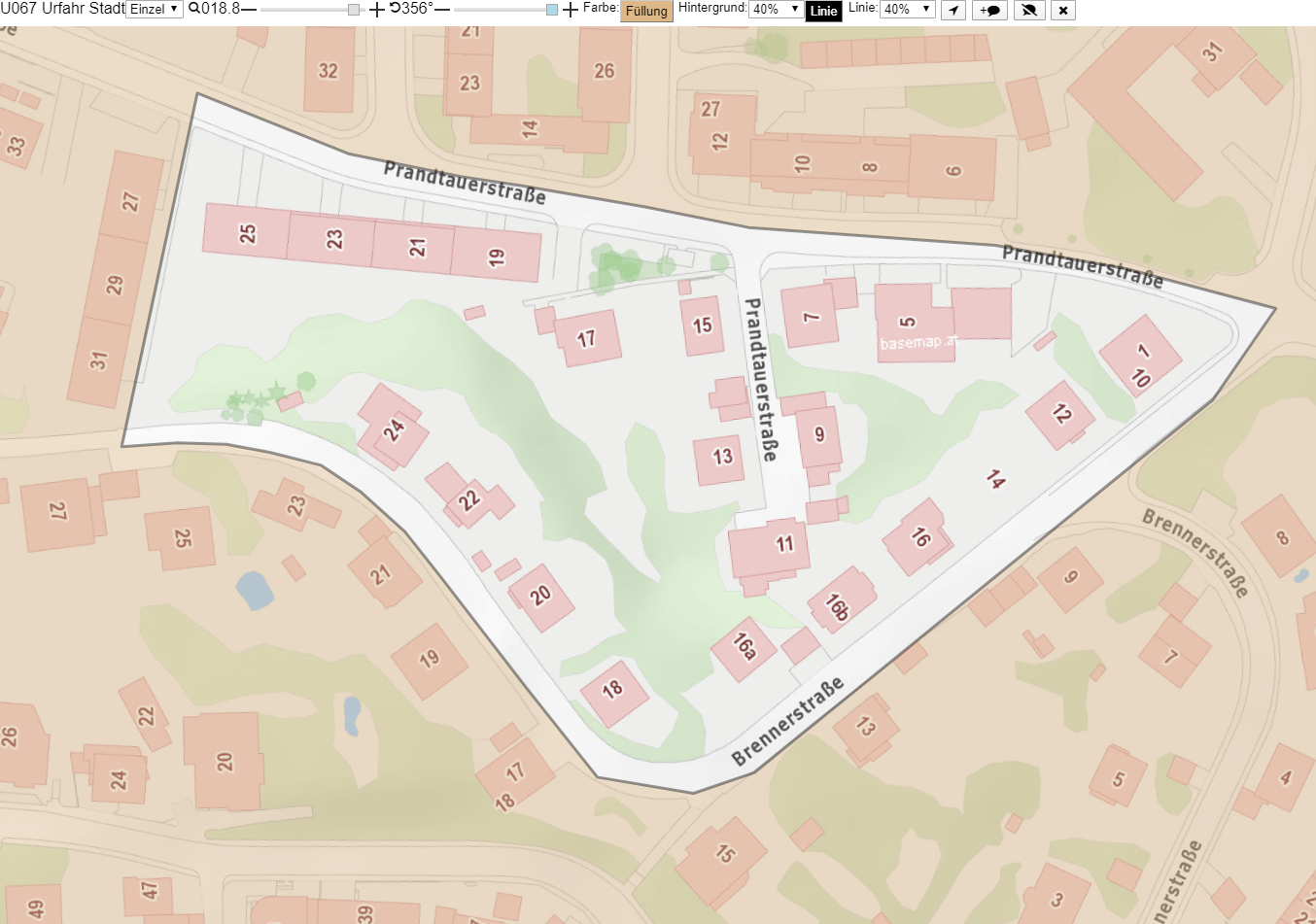Click the Füllung color button
This screenshot has width=1316, height=924.
(x=646, y=11)
